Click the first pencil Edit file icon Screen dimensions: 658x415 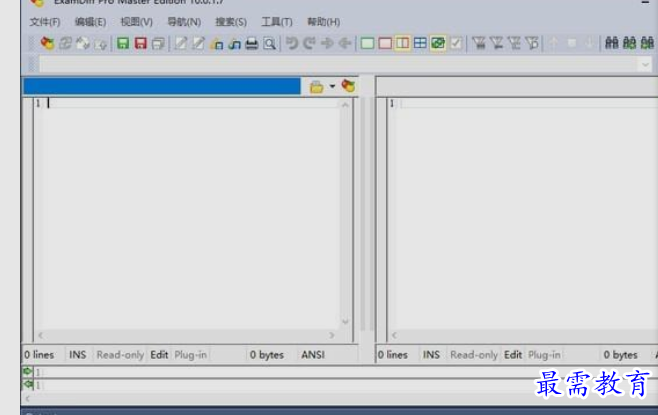tap(180, 43)
